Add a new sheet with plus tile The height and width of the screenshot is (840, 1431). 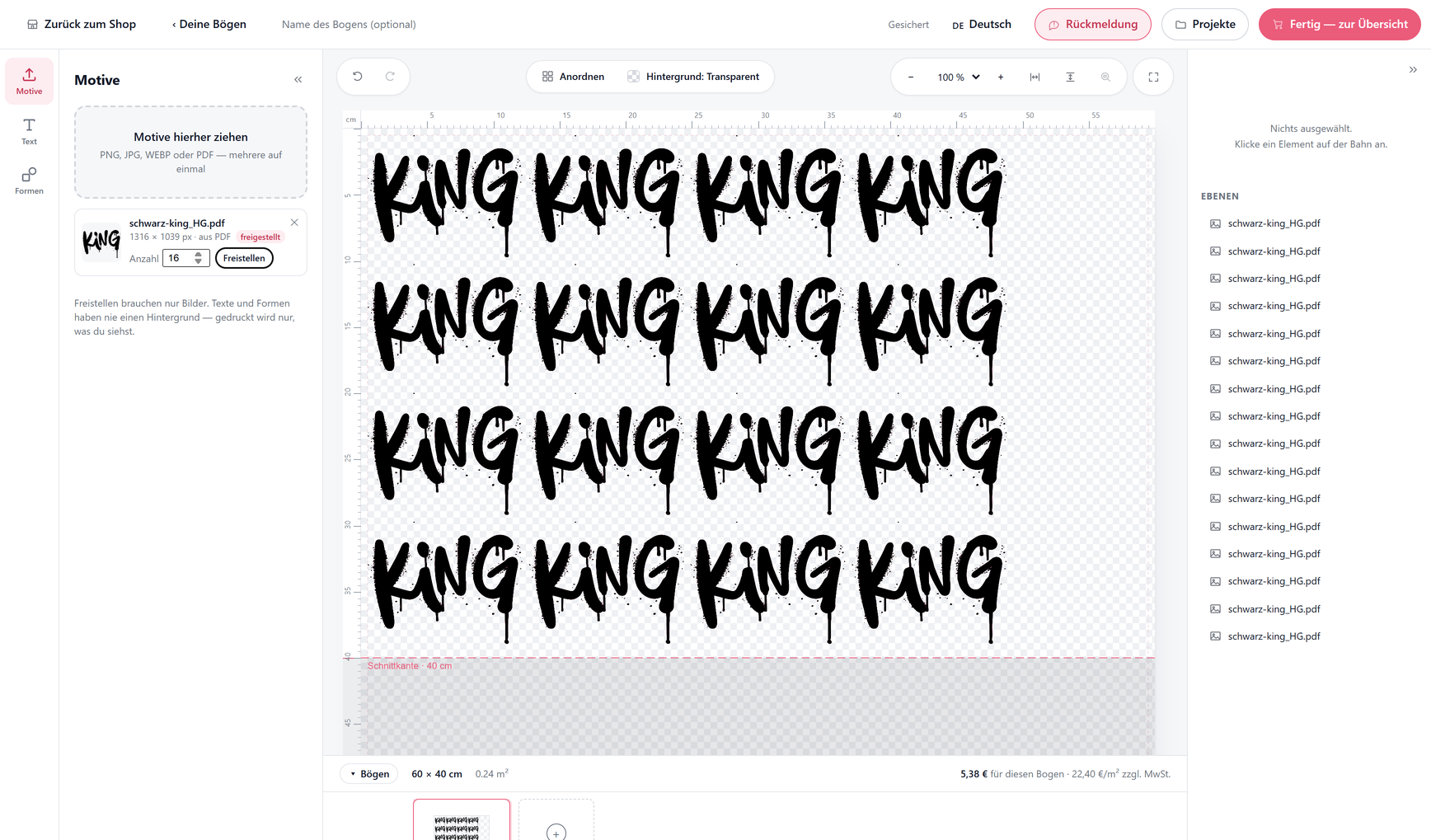[556, 820]
